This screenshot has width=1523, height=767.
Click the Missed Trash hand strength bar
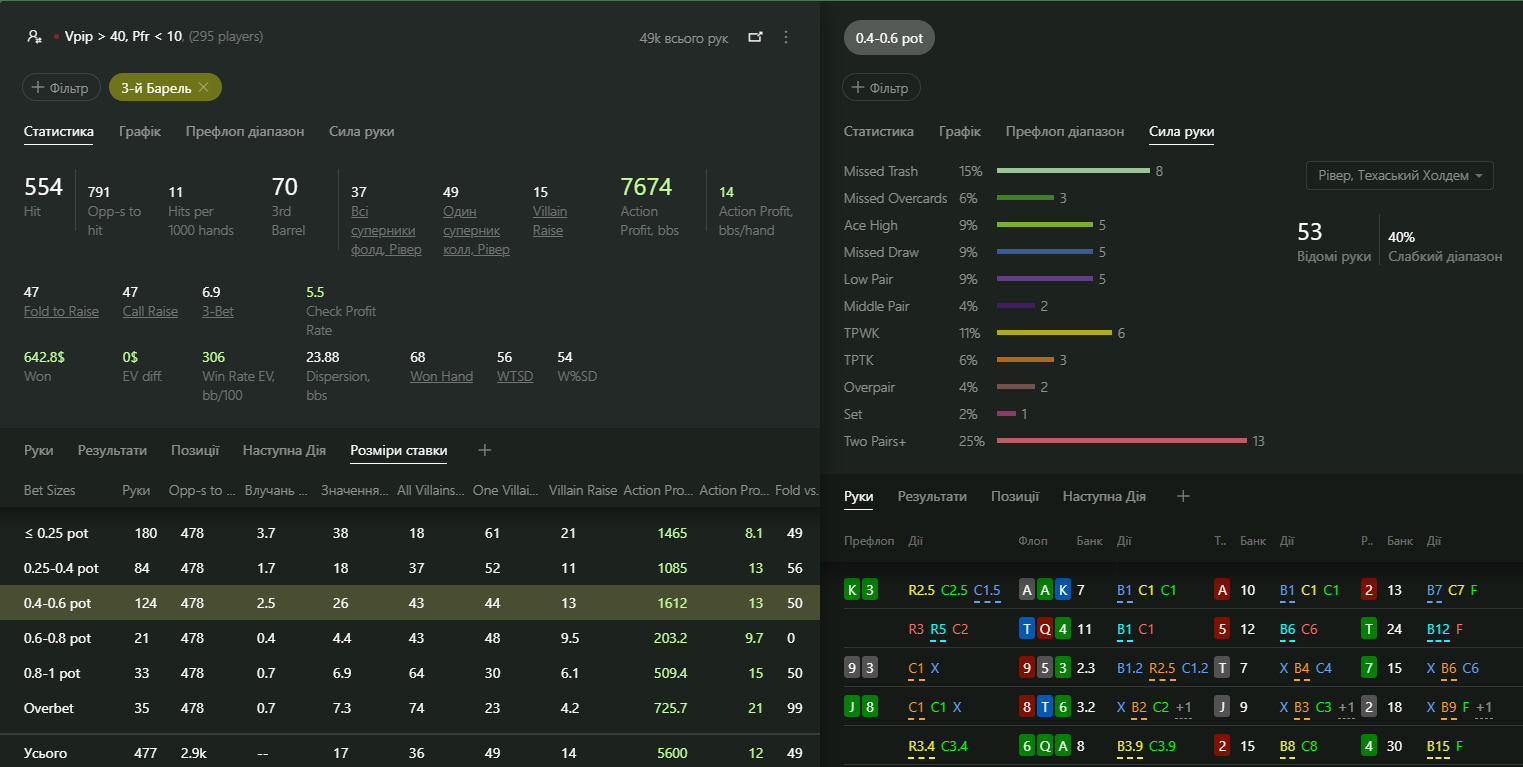1073,171
